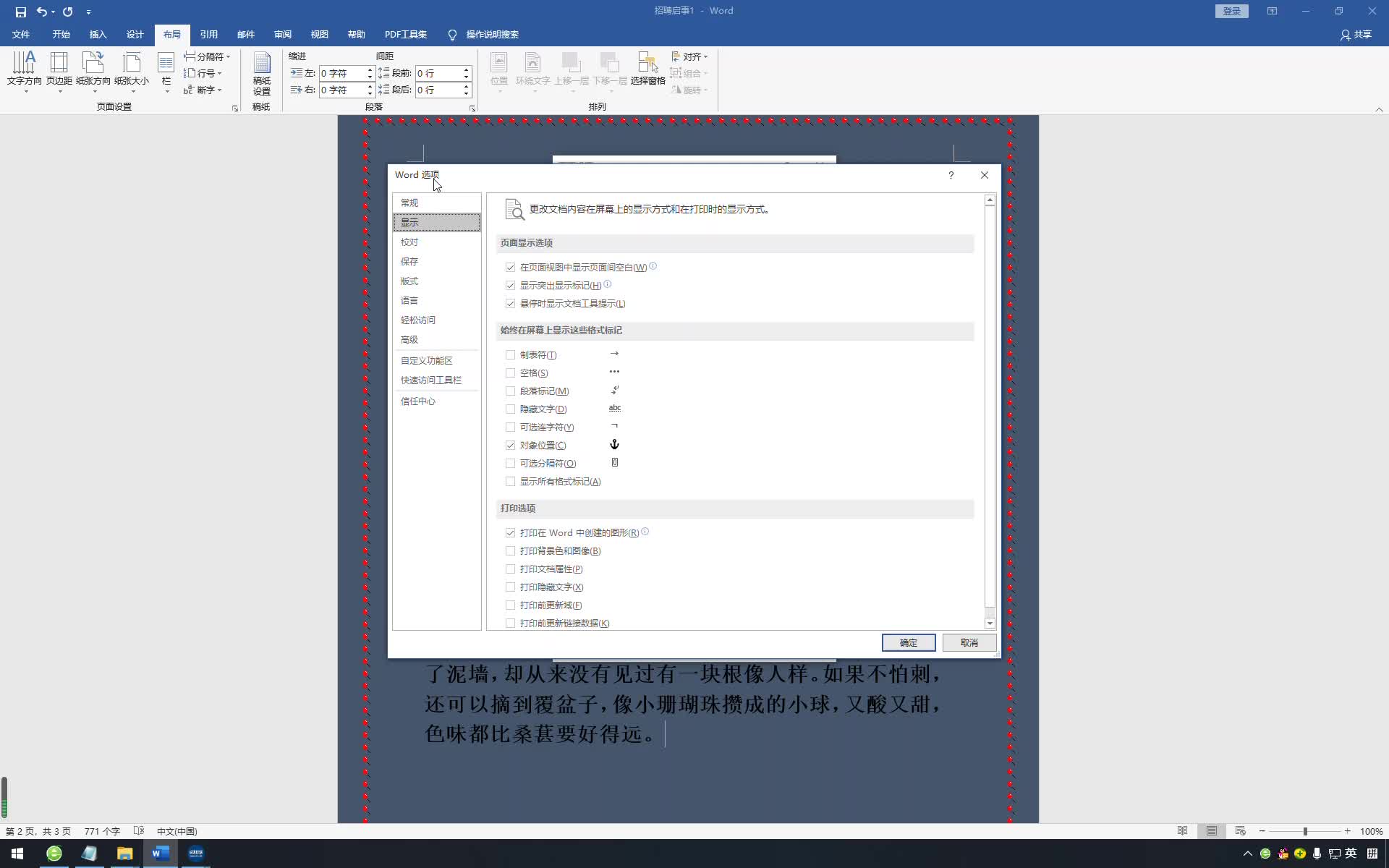The image size is (1389, 868).
Task: Select Trust Center (信任中心) category
Action: point(436,401)
